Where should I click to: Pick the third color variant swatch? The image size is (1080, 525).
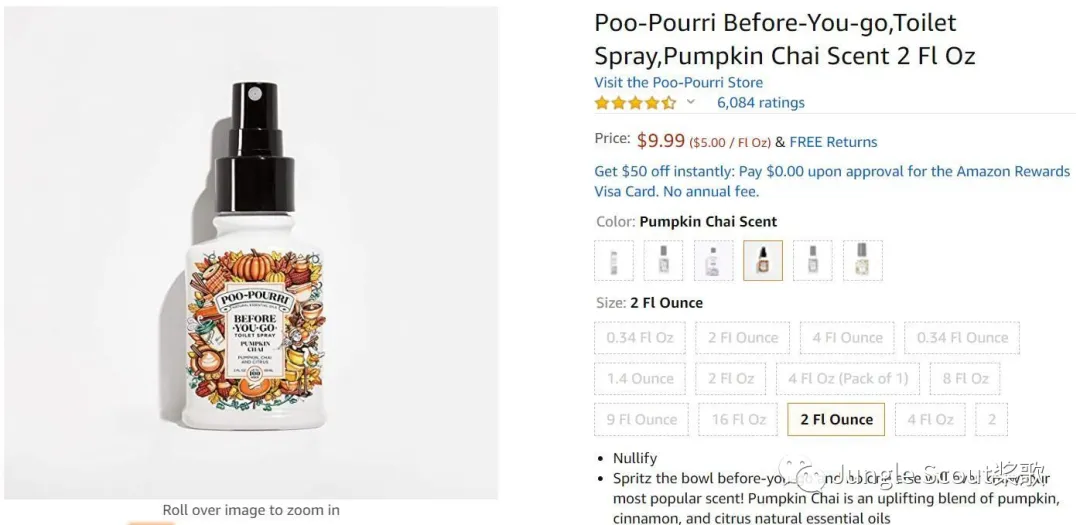tap(714, 261)
